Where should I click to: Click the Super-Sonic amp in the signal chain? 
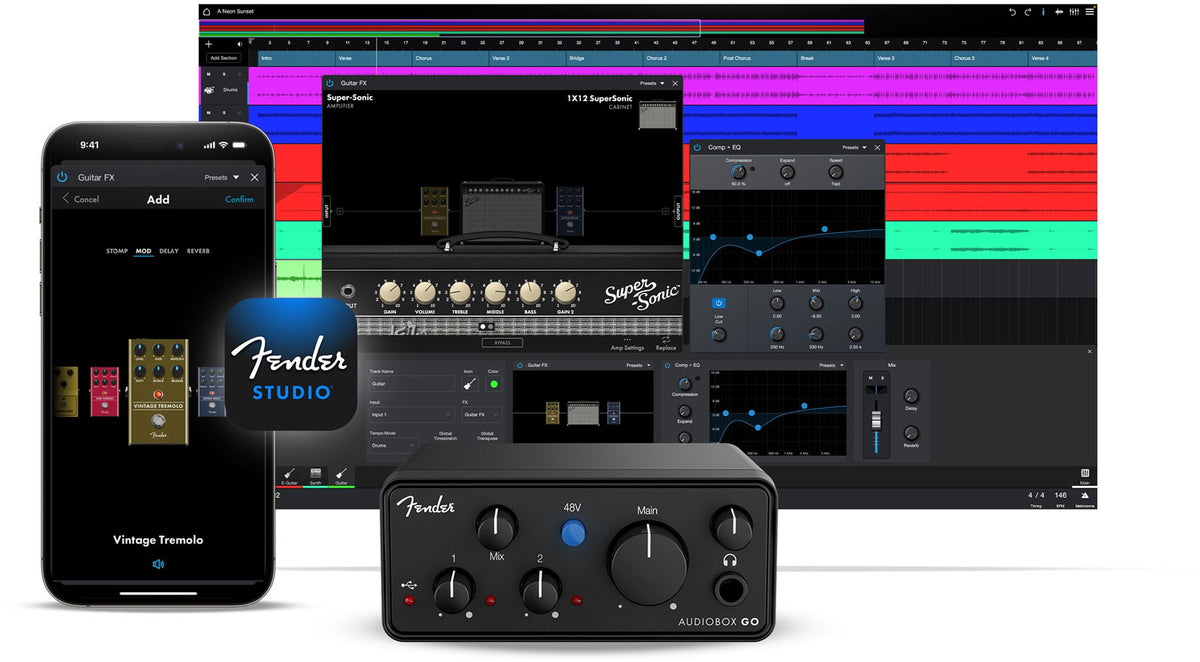[x=502, y=207]
